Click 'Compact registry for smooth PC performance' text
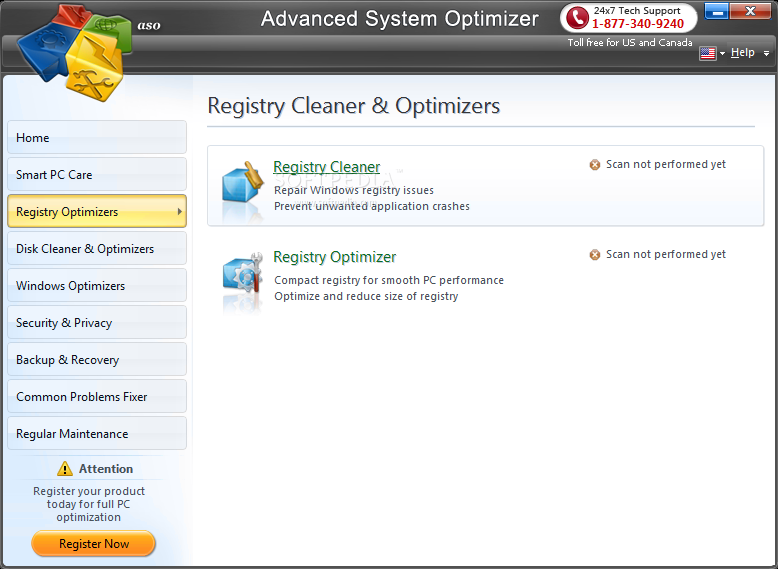778x569 pixels. click(389, 280)
